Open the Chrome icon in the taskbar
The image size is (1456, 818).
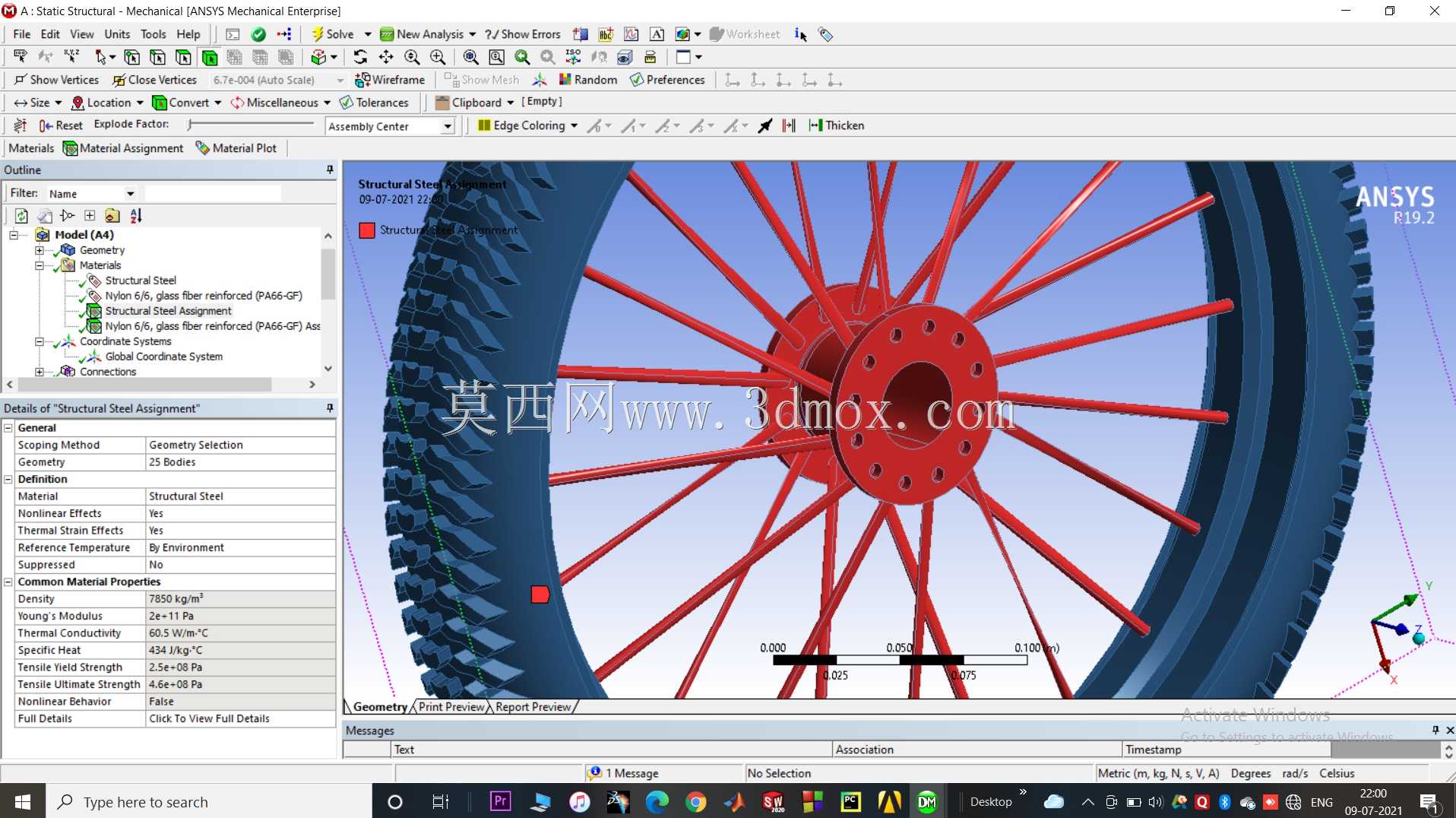tap(695, 801)
